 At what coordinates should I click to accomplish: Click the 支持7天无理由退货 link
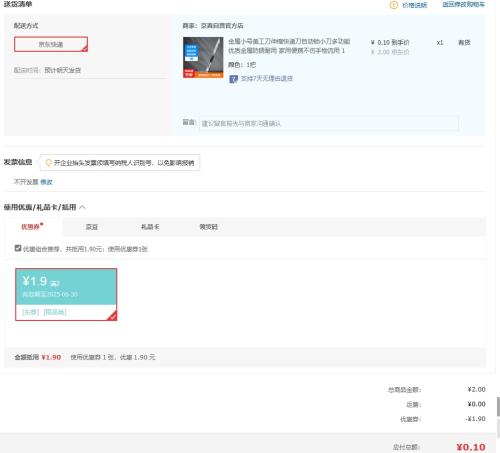(267, 79)
